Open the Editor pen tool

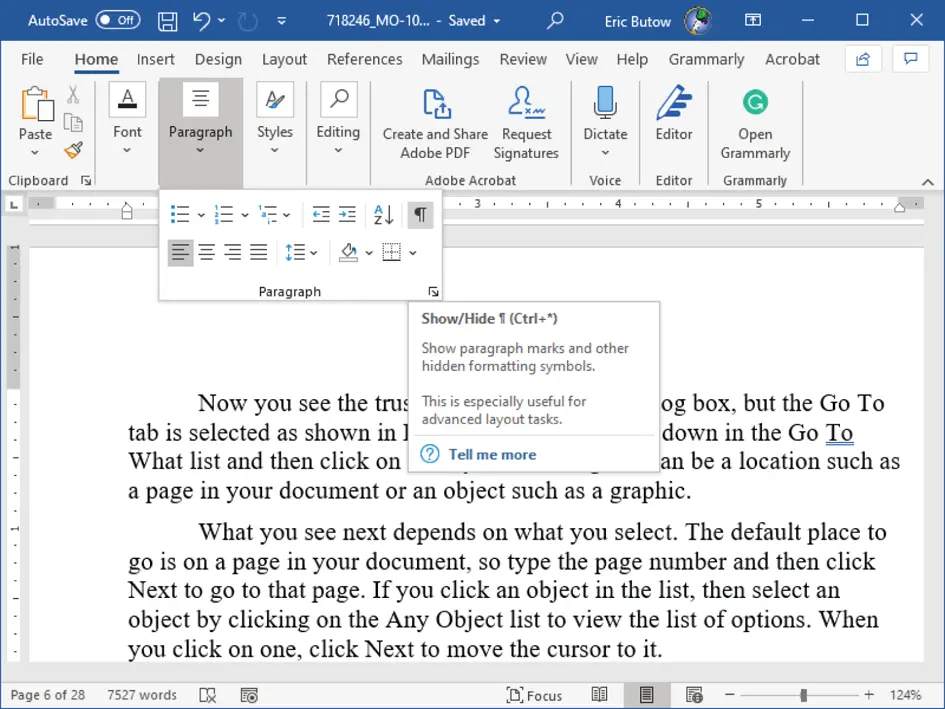click(x=674, y=113)
